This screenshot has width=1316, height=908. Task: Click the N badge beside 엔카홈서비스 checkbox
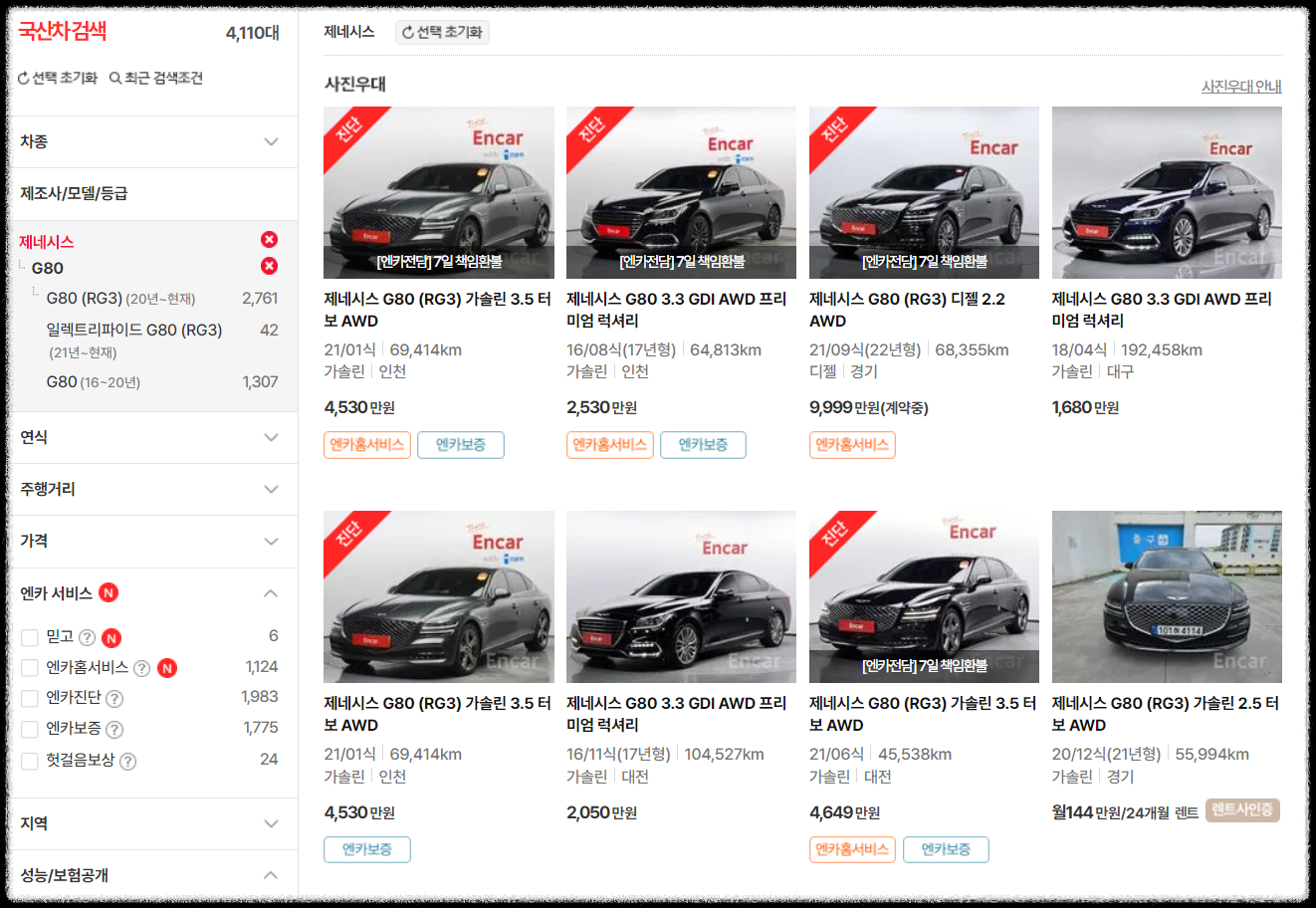(167, 668)
